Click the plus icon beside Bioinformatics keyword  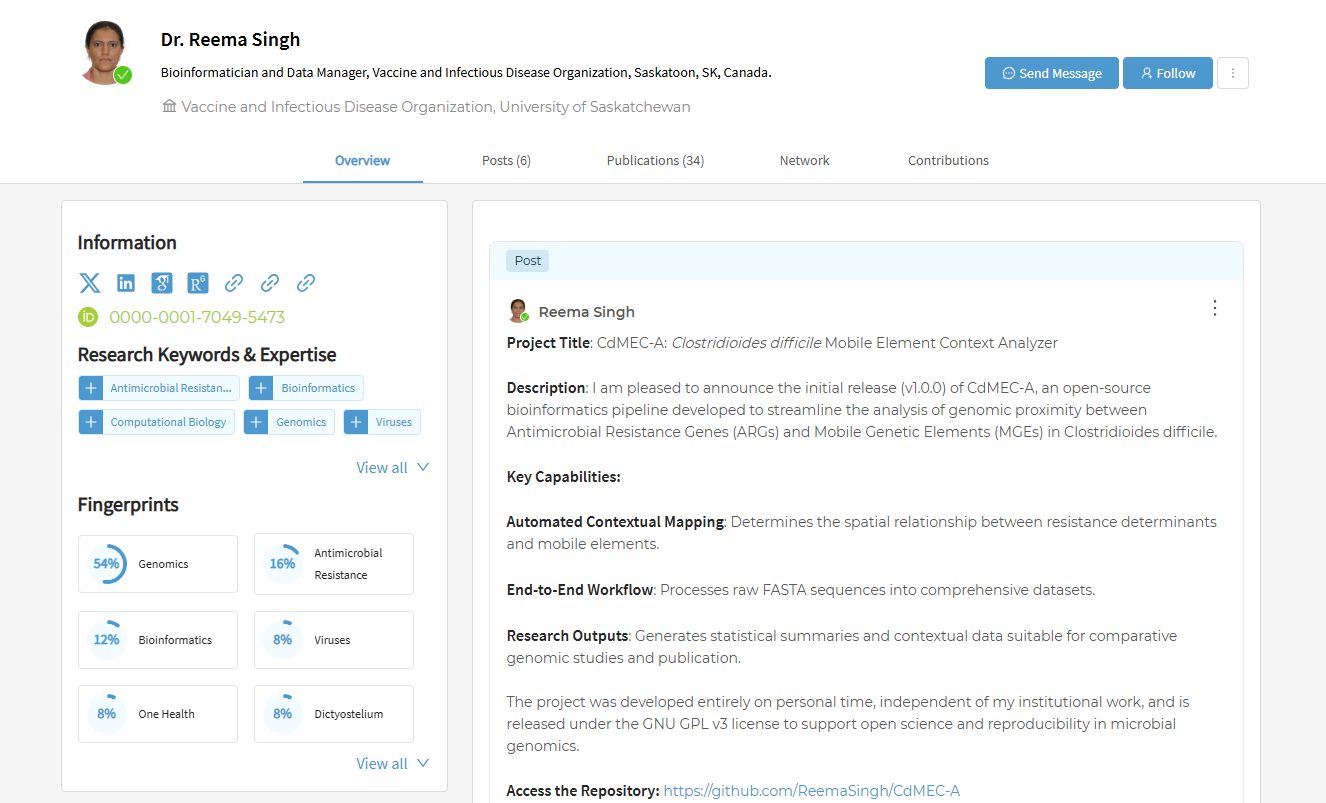pyautogui.click(x=261, y=388)
